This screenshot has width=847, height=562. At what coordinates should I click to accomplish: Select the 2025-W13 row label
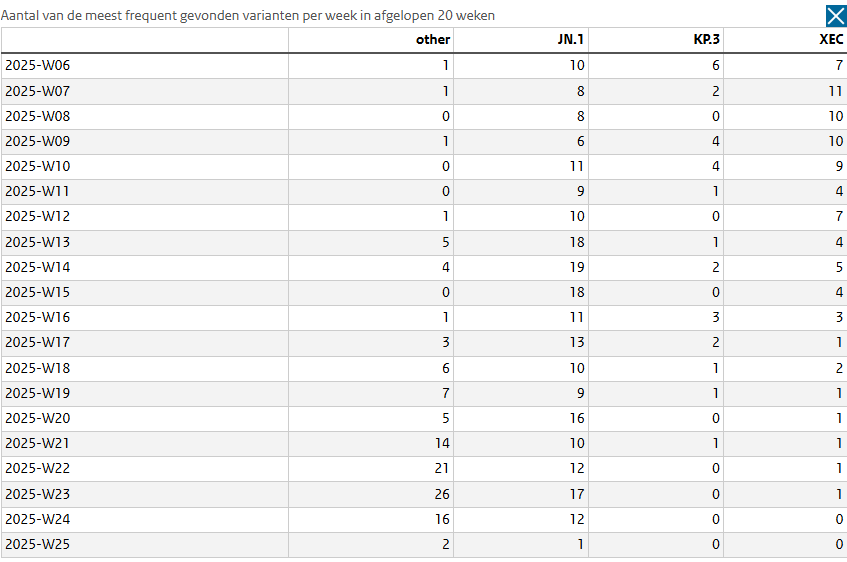[x=38, y=242]
